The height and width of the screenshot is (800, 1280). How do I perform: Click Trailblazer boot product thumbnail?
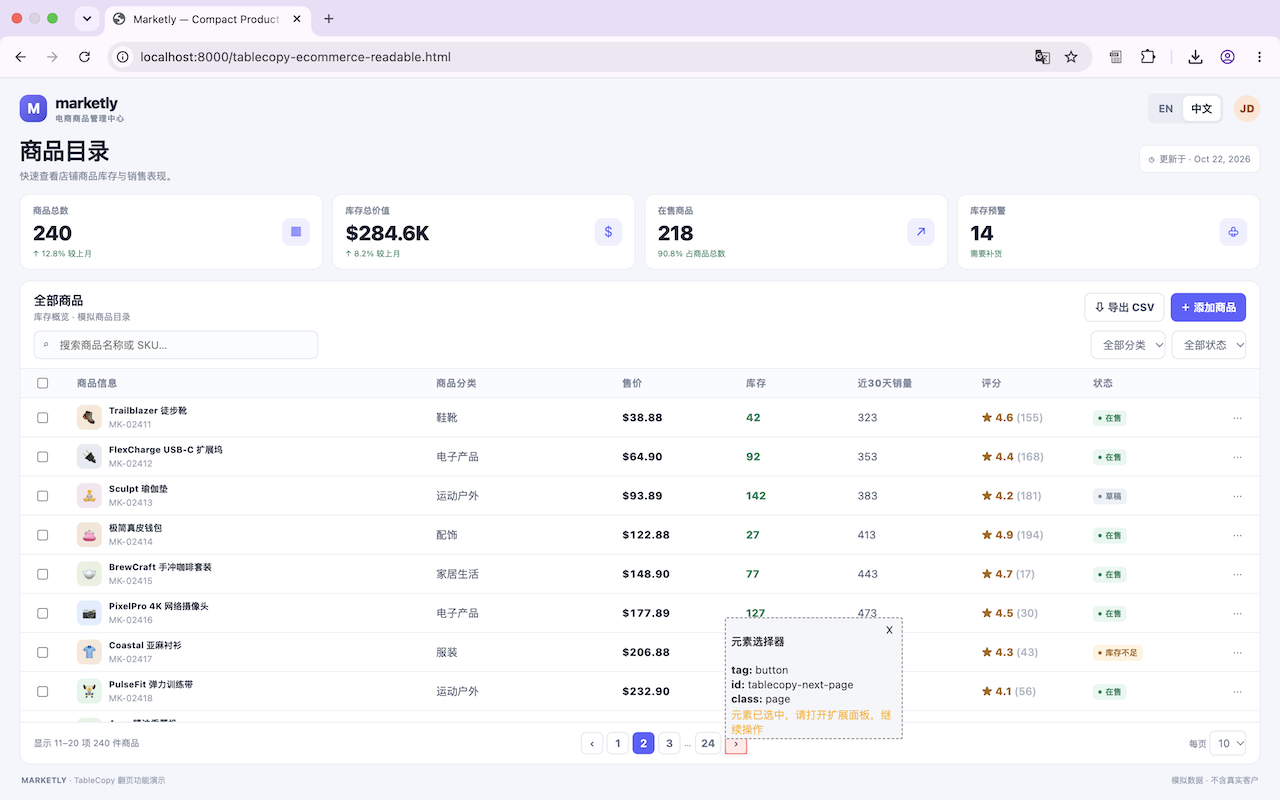pos(89,418)
